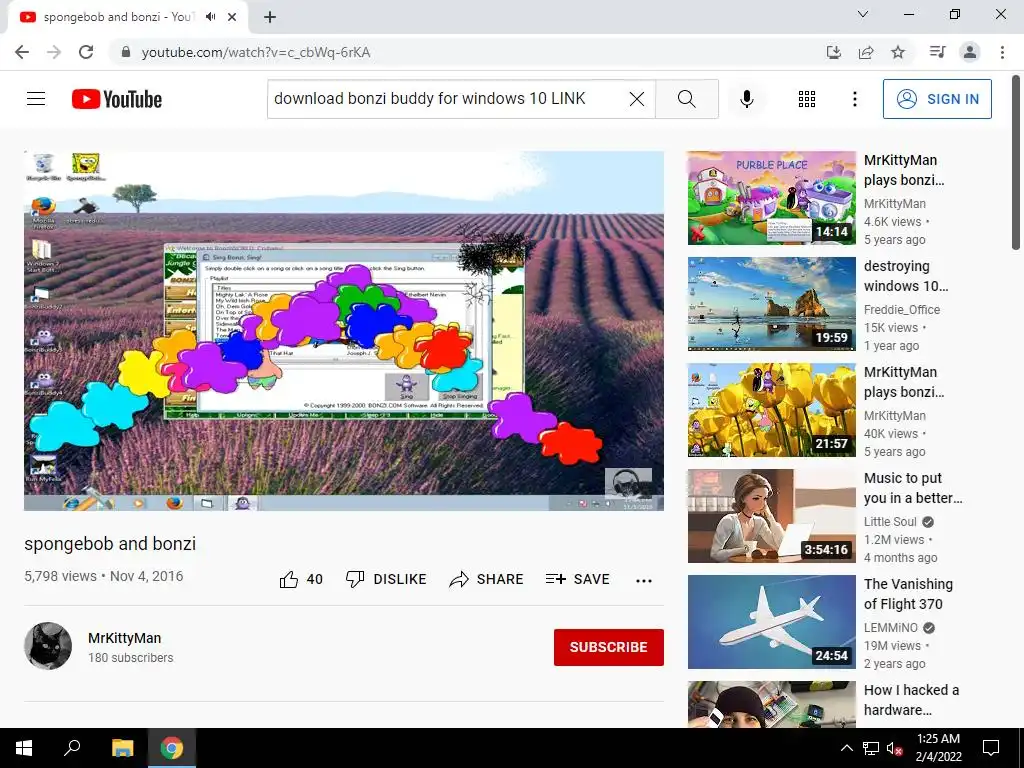Mute tab via speaker icon in tab
The image size is (1024, 768).
coord(210,17)
